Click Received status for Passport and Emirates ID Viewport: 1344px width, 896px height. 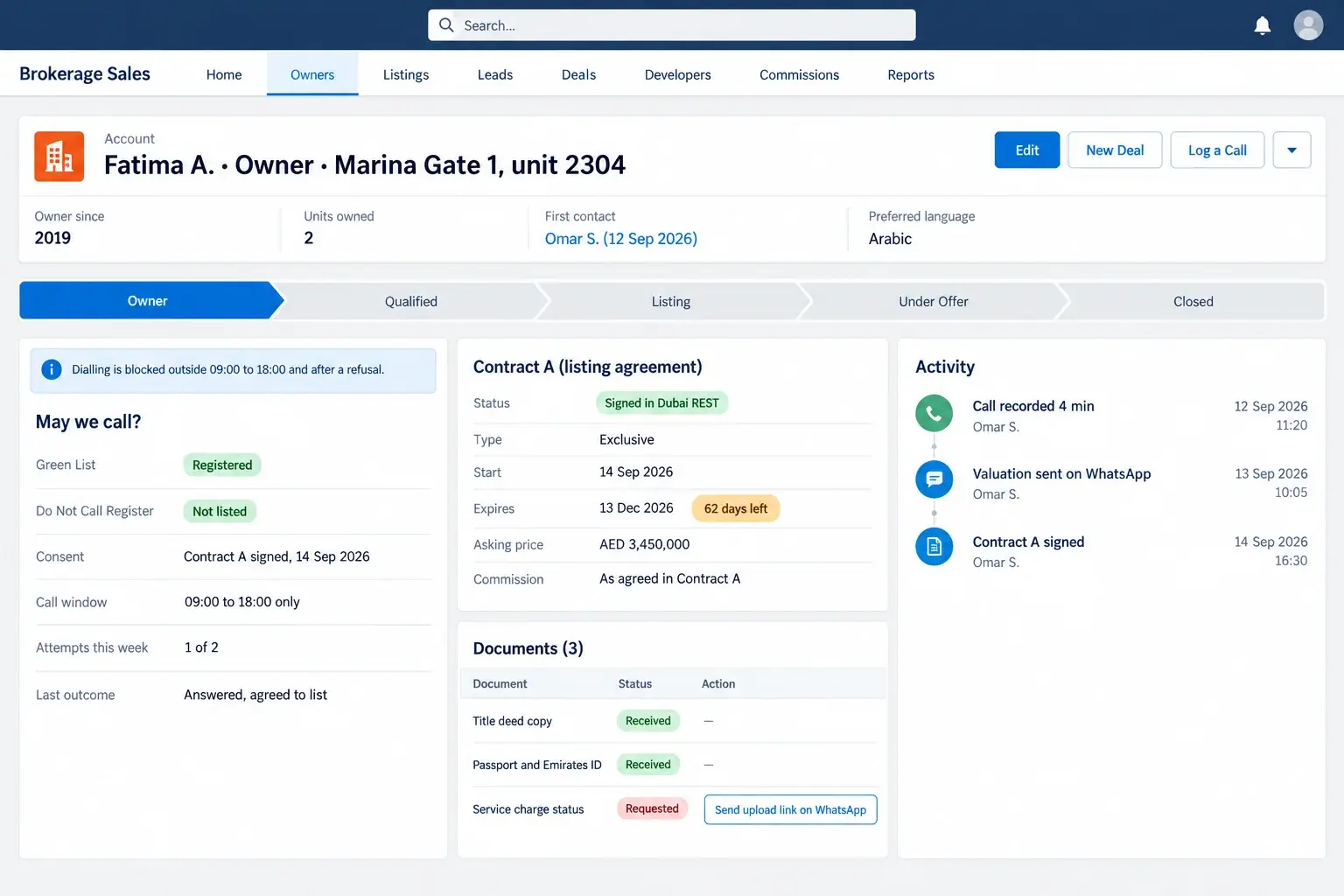point(648,765)
